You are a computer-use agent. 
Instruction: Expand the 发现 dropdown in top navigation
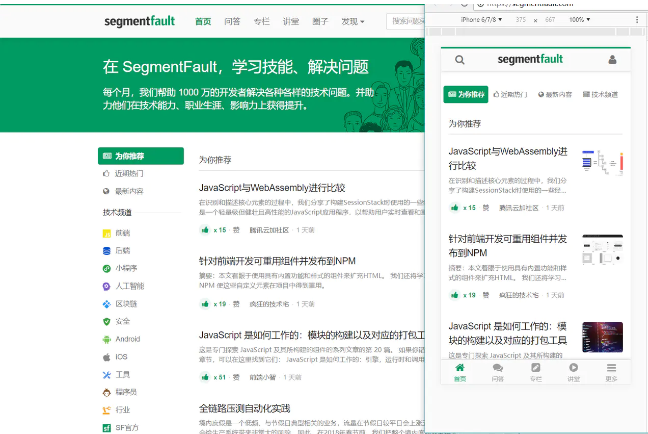coord(352,21)
